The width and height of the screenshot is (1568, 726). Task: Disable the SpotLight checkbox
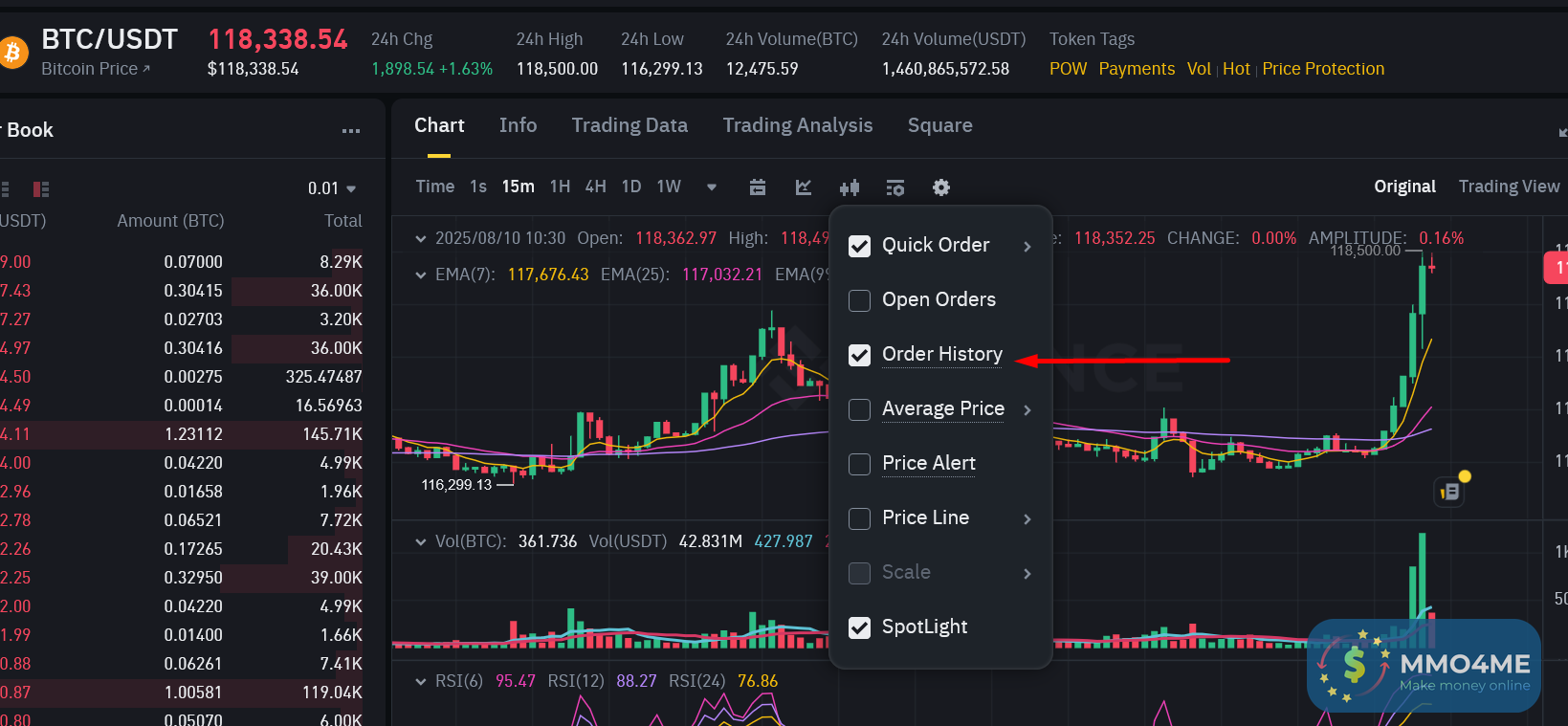(x=860, y=627)
